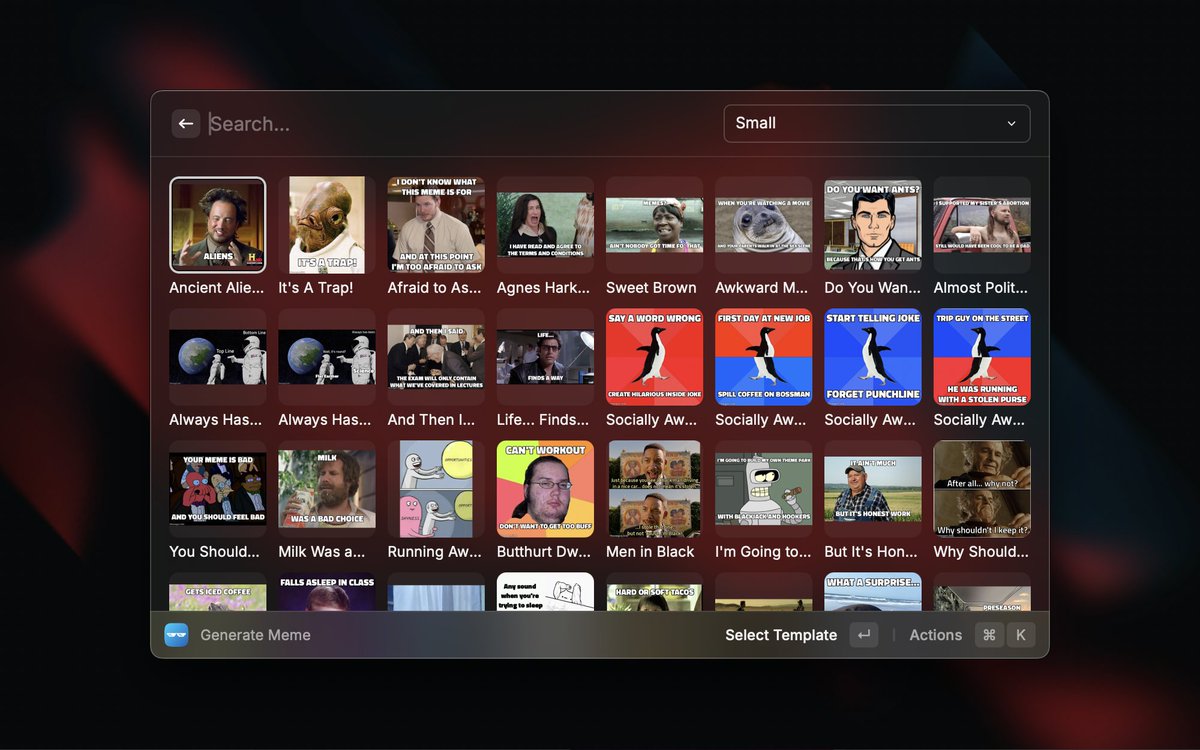Screen dimensions: 1200x750
Task: Choose the 'Gets iced coffee' thumbnail
Action: (x=218, y=592)
